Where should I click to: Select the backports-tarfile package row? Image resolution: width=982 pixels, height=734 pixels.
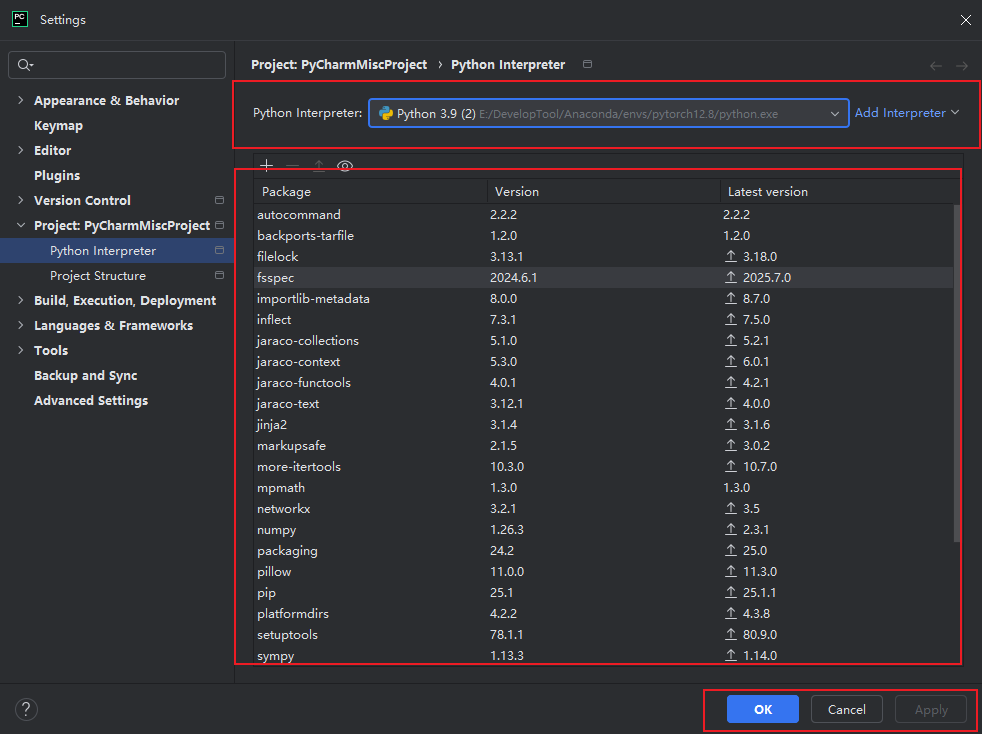(x=604, y=236)
